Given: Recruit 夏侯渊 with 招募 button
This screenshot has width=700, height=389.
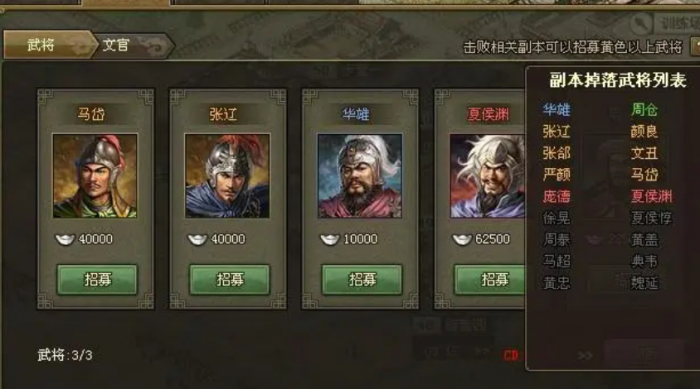Looking at the screenshot, I should point(490,280).
